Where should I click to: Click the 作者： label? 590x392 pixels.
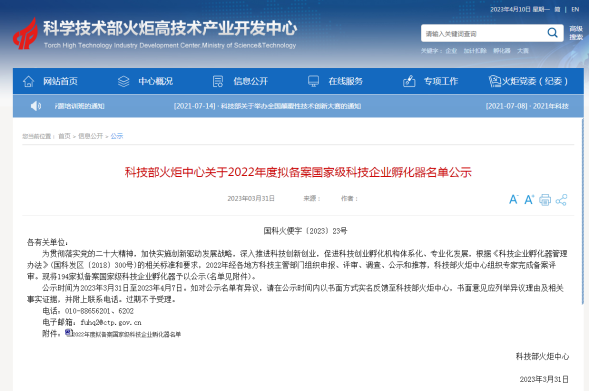point(349,198)
